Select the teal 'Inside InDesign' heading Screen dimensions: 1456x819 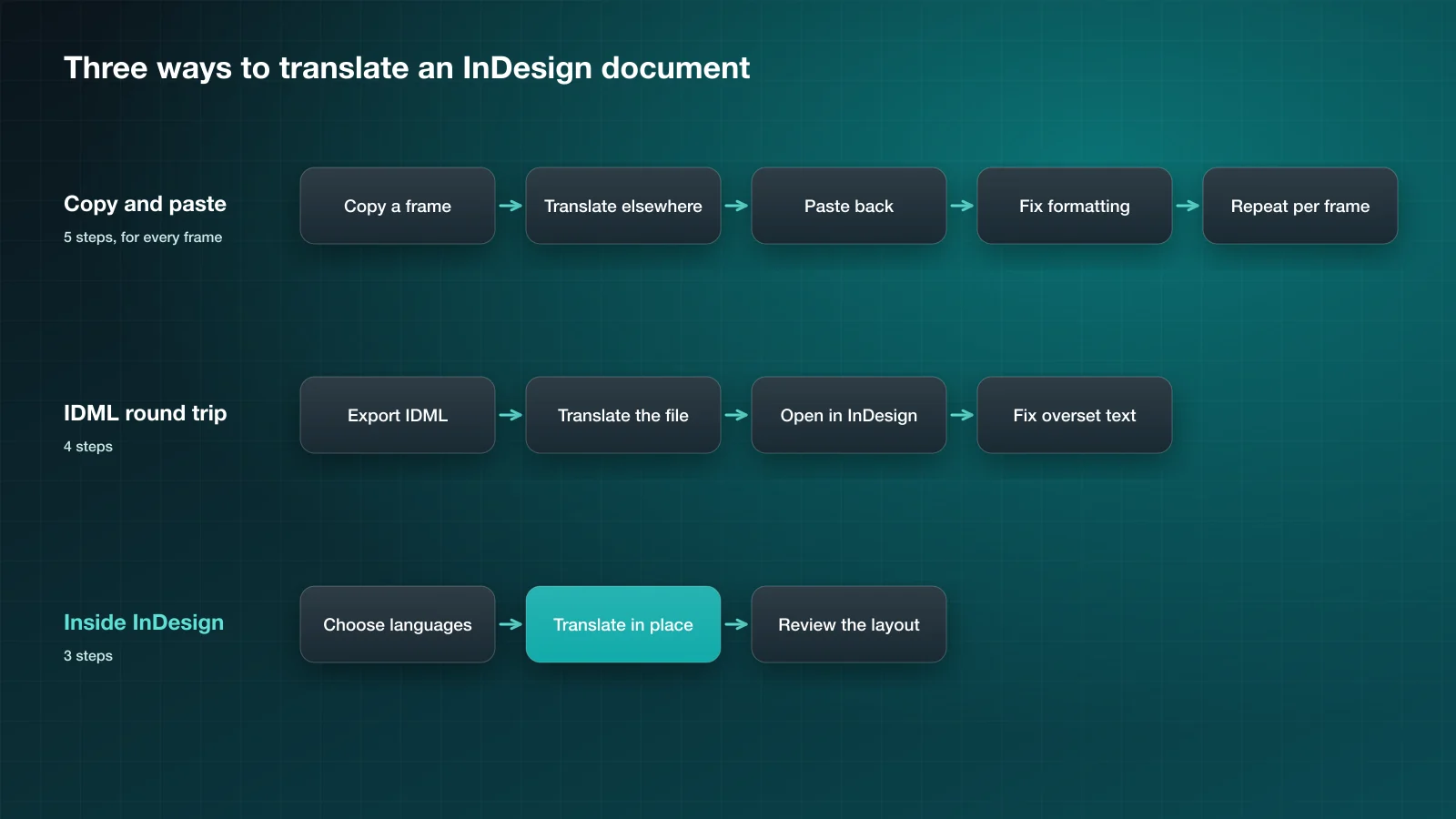point(144,622)
